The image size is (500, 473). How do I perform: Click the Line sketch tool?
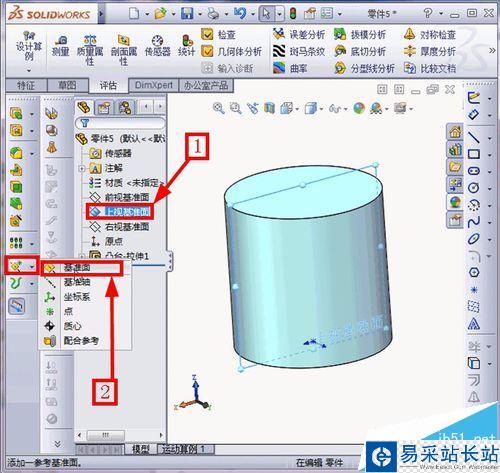pyautogui.click(x=474, y=137)
